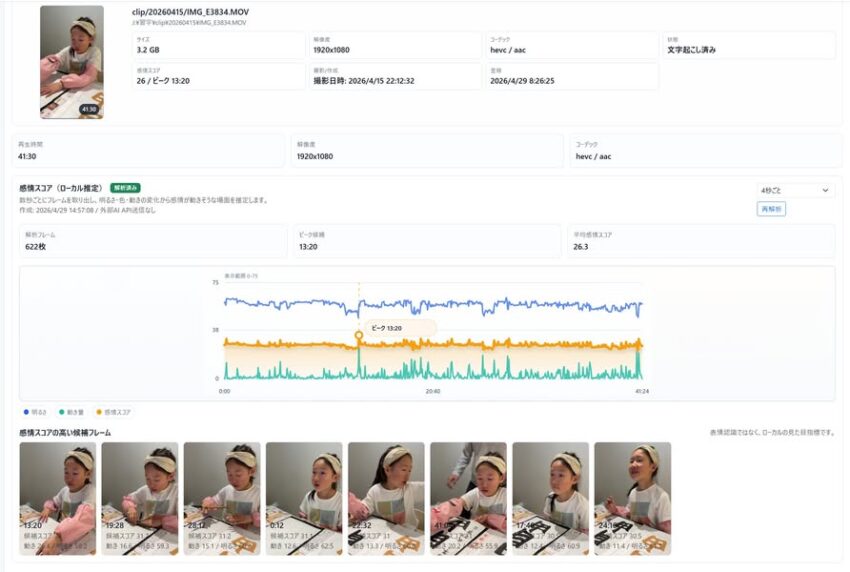The height and width of the screenshot is (572, 850).
Task: Toggle the blue 明るさ legend item
Action: [x=35, y=412]
